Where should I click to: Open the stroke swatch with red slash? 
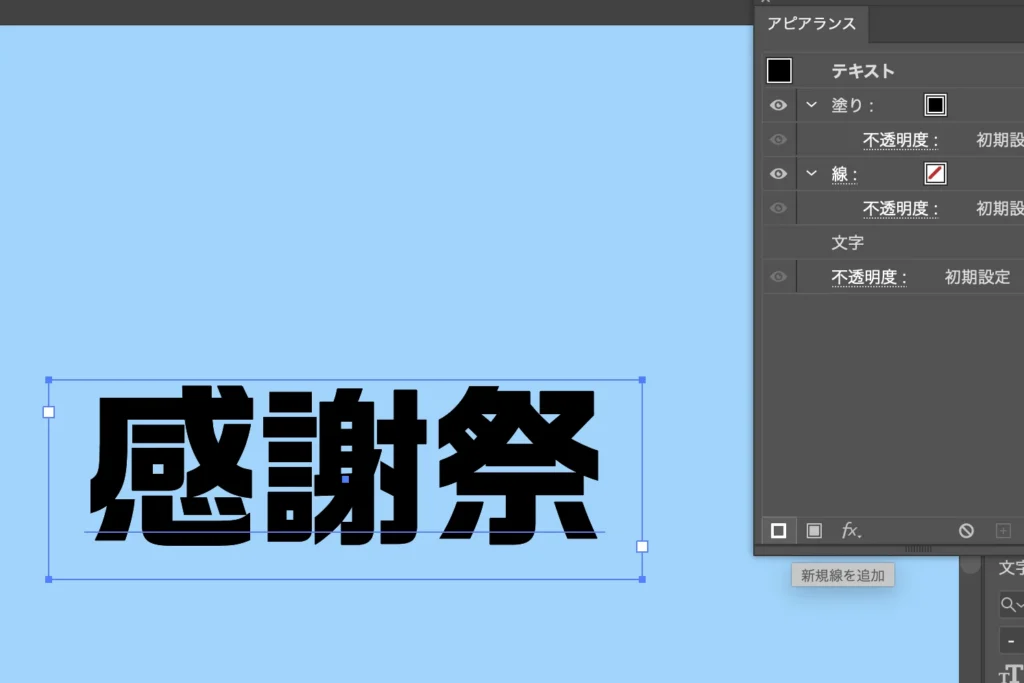[935, 174]
